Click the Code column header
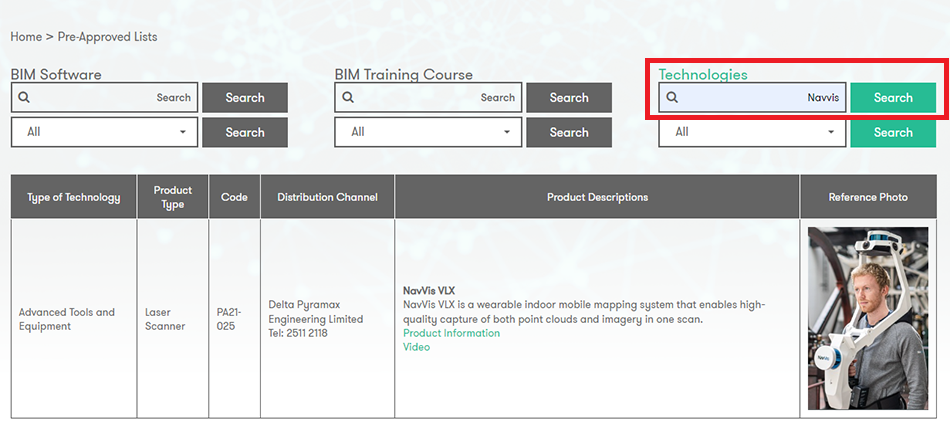This screenshot has width=950, height=444. pyautogui.click(x=234, y=197)
